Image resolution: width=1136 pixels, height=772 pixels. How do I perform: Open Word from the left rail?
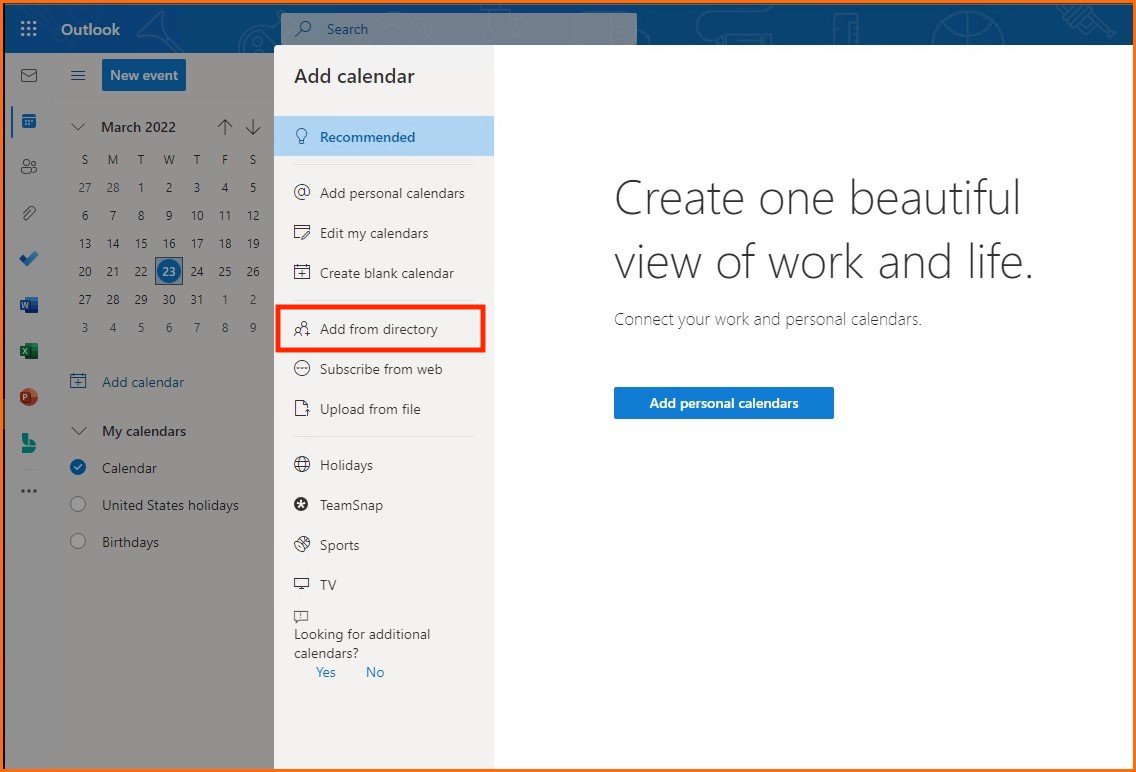29,306
